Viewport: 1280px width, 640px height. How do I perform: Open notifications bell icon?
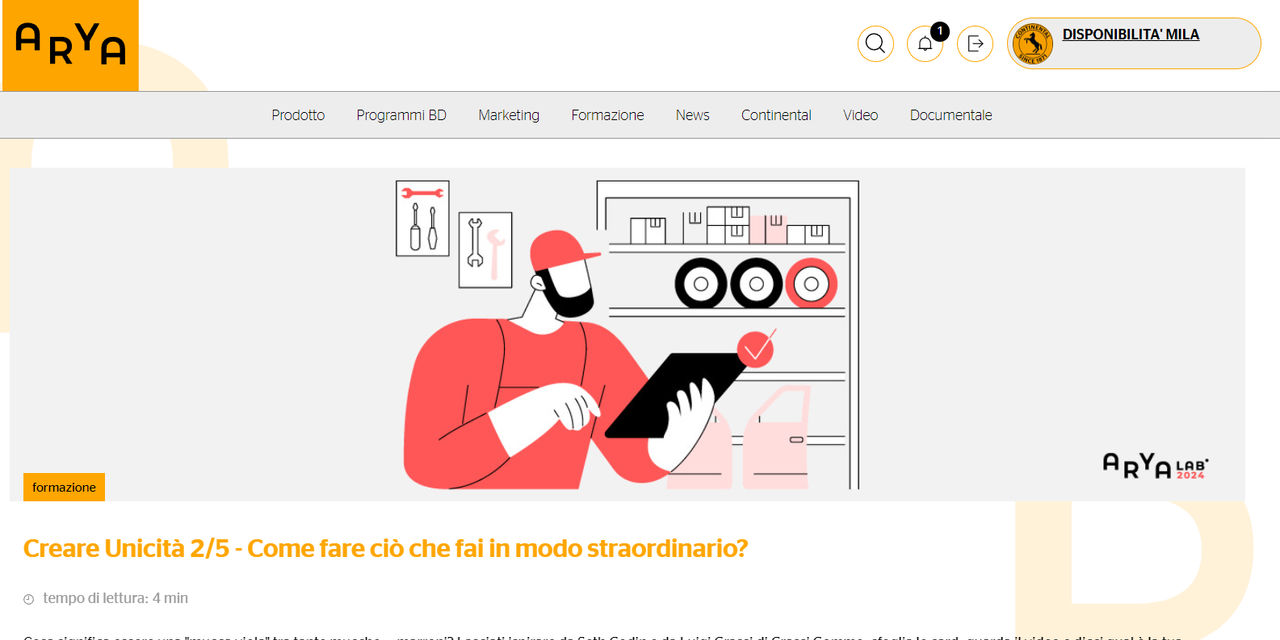coord(925,44)
